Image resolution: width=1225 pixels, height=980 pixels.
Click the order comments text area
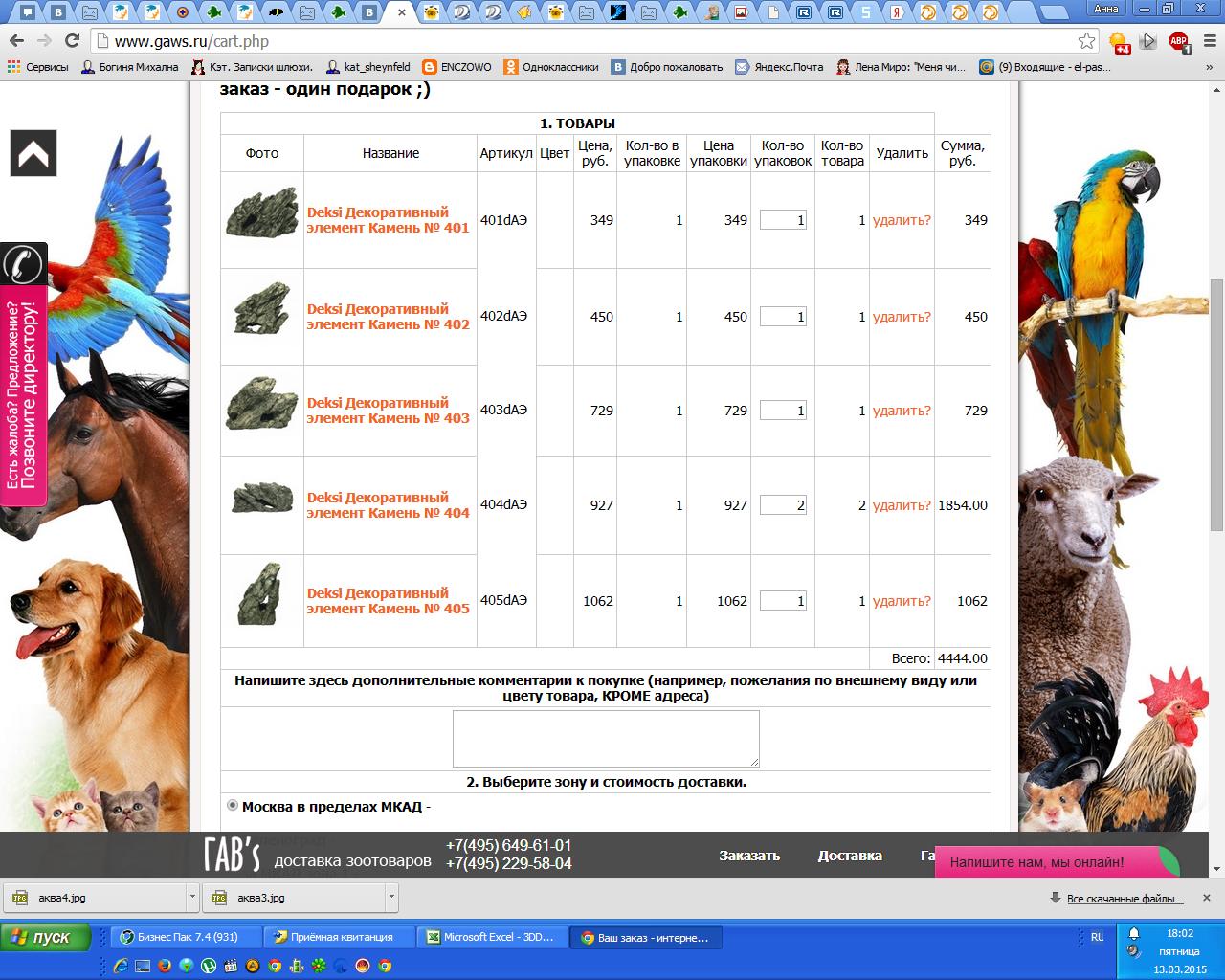[606, 738]
